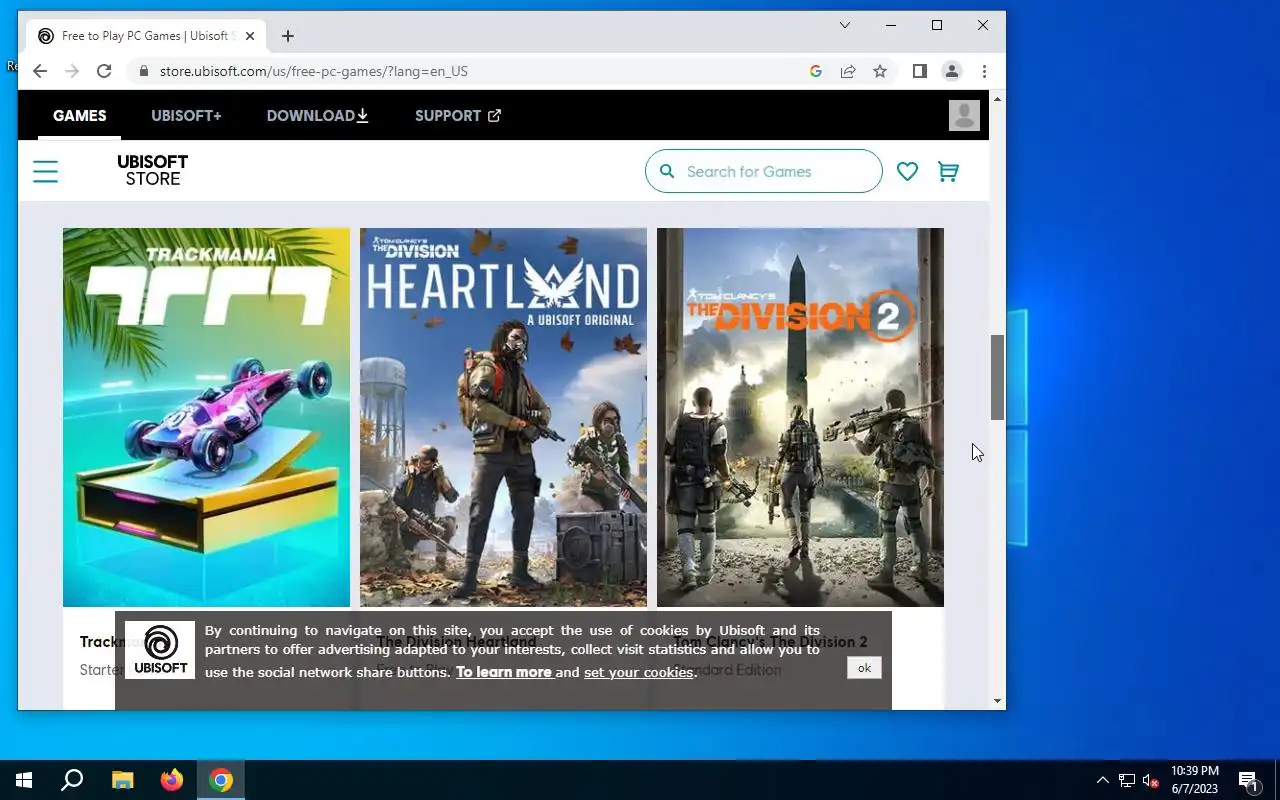
Task: Click the address bar URL
Action: click(313, 71)
